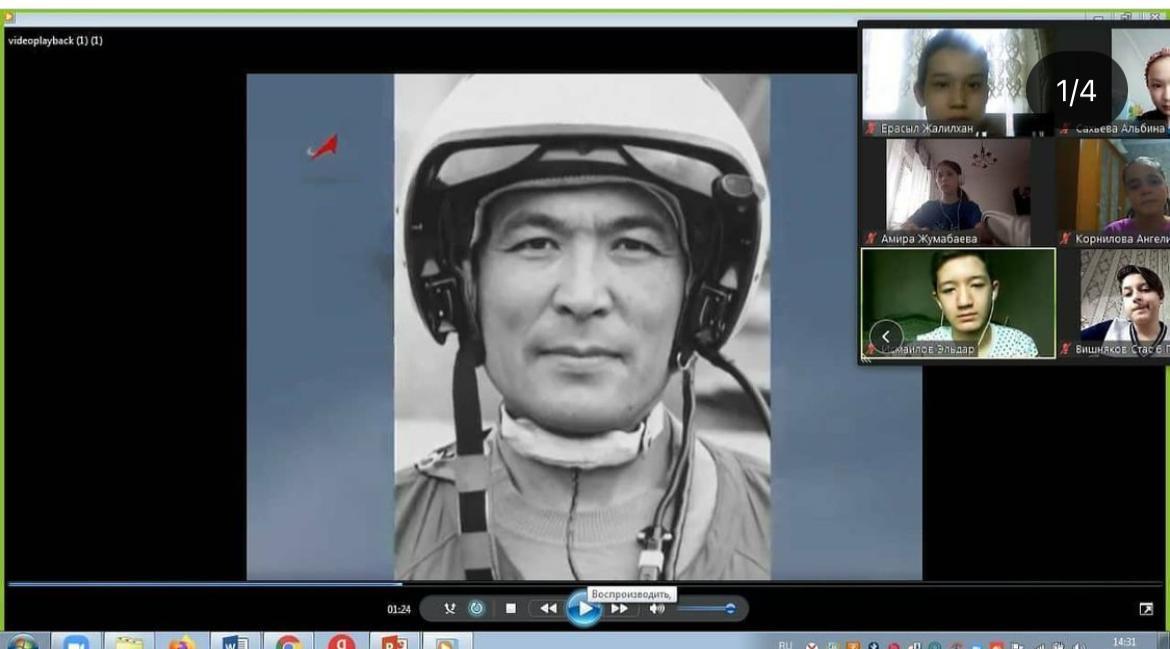Mute the player's speaker icon
Image resolution: width=1170 pixels, height=649 pixels.
coord(656,608)
